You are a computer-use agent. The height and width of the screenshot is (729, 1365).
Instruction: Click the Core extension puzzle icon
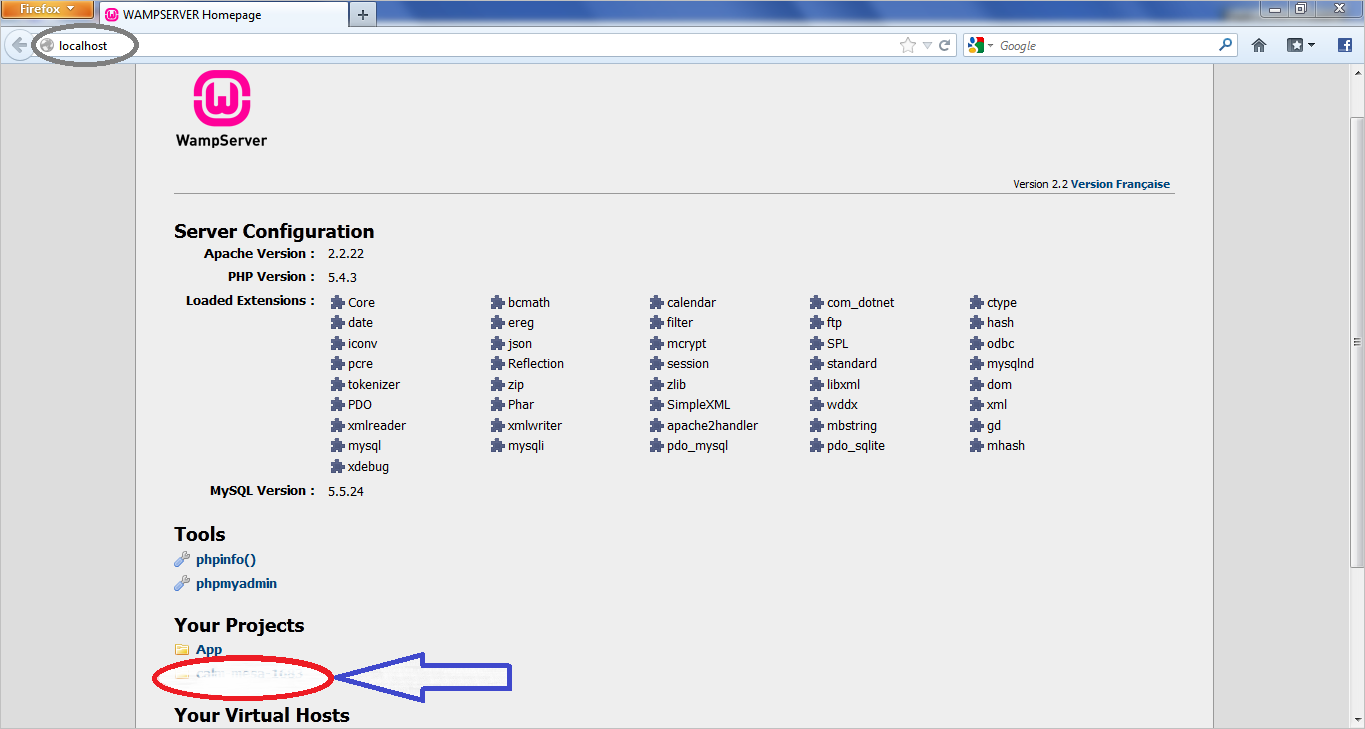pos(338,302)
